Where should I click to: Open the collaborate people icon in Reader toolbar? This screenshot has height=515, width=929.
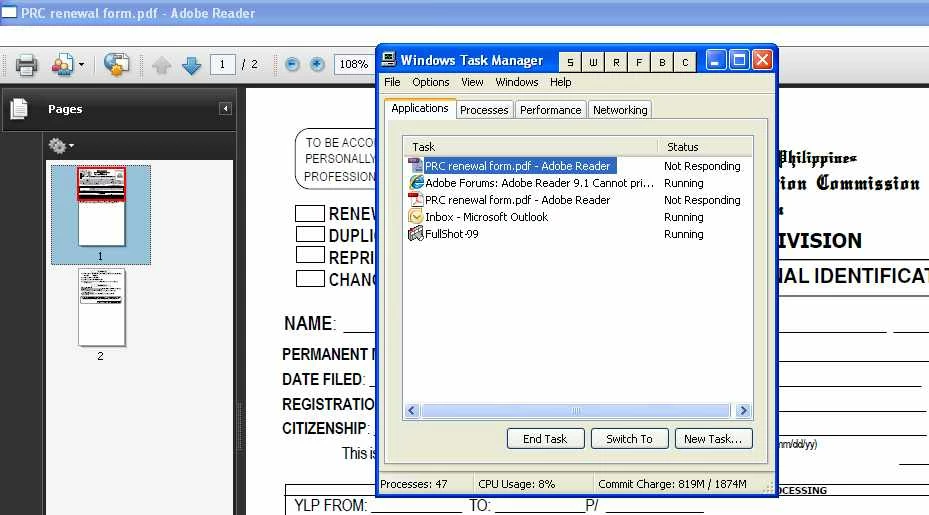[x=62, y=65]
